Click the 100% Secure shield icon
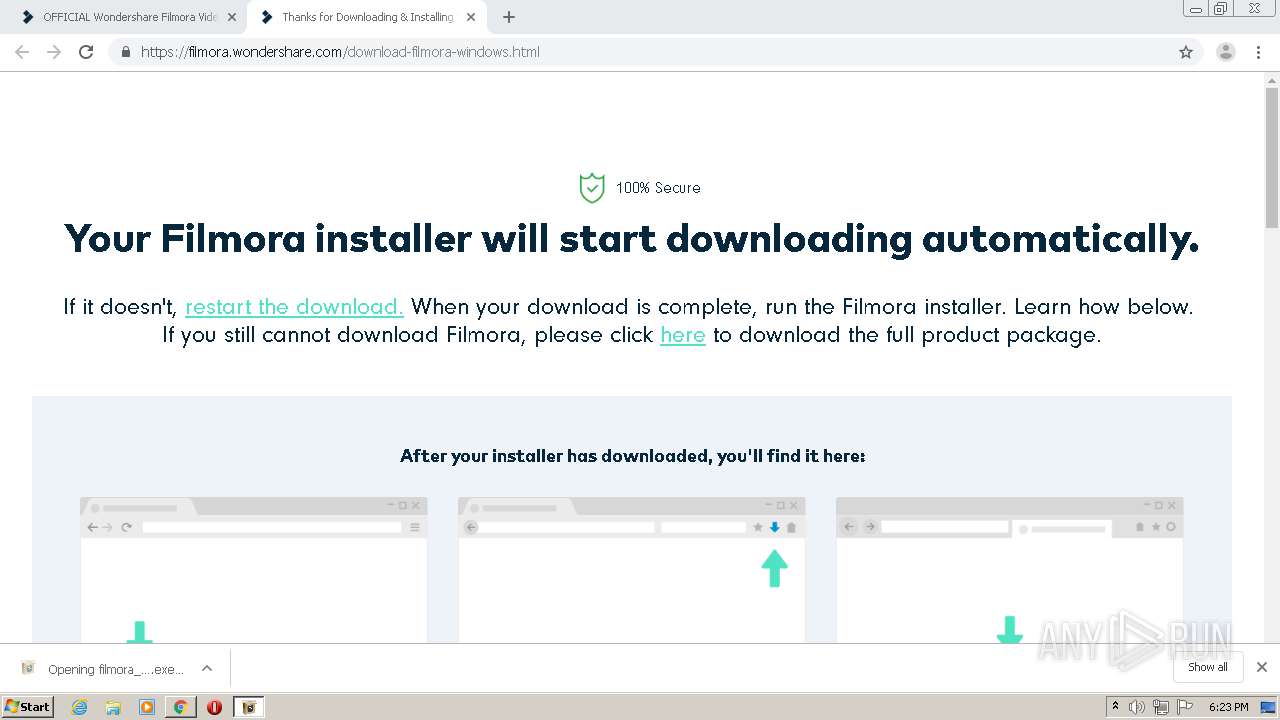This screenshot has width=1280, height=720. click(592, 187)
